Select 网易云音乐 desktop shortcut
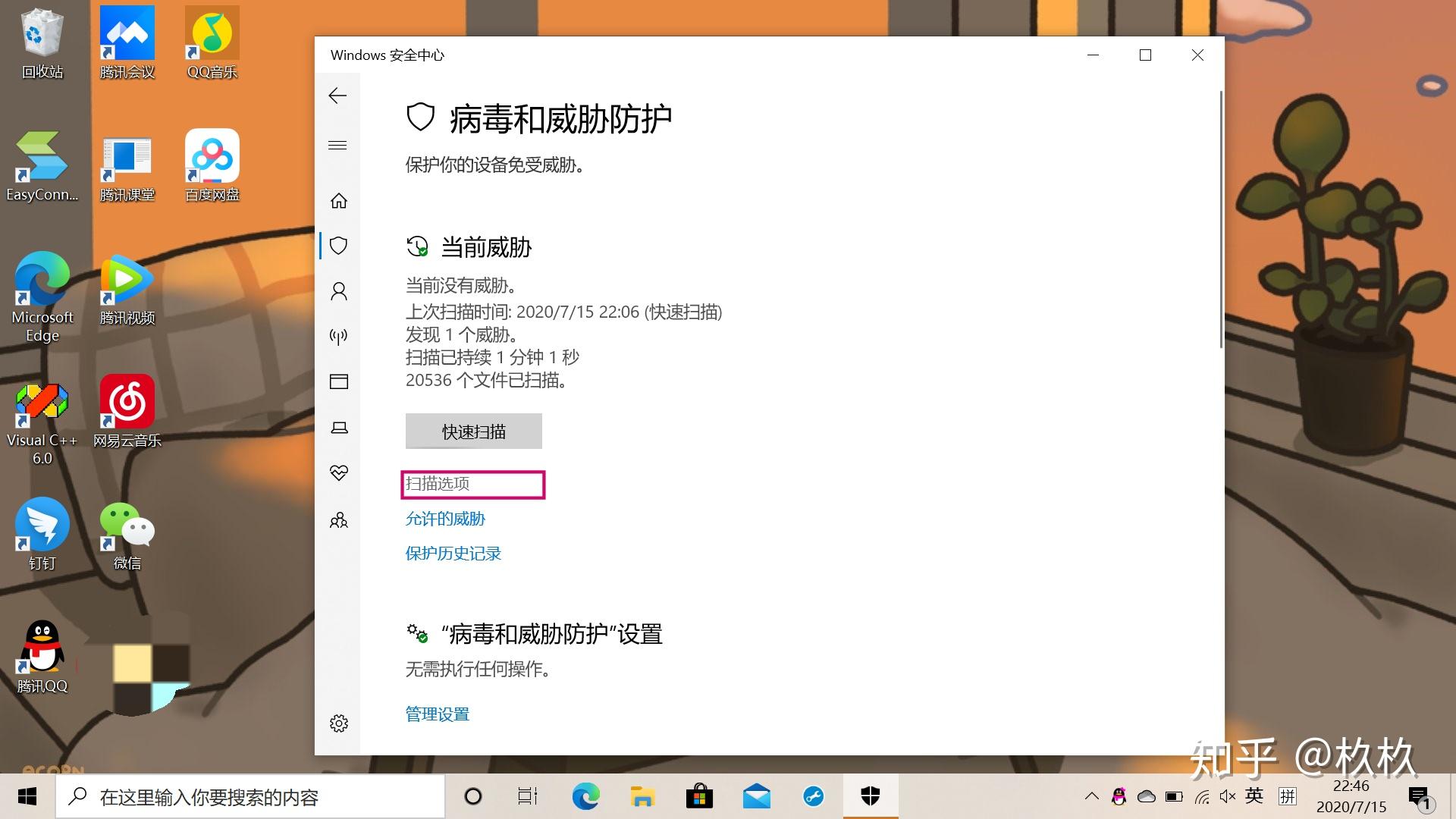1456x819 pixels. point(127,412)
